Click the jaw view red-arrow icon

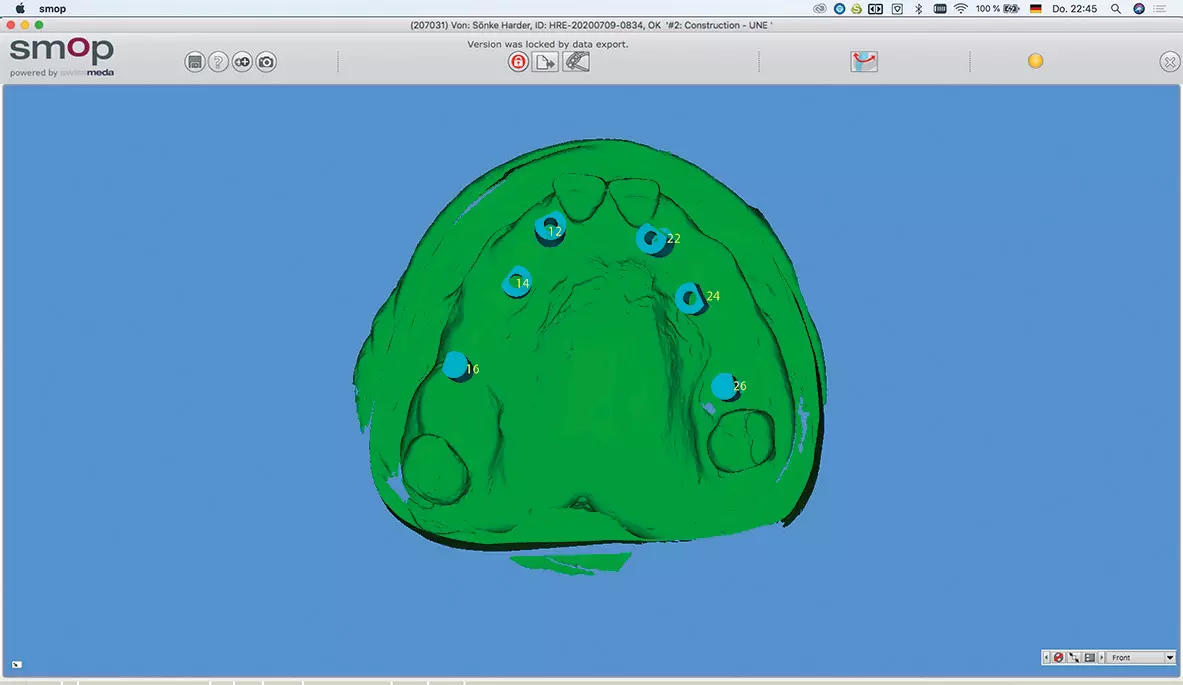tap(864, 61)
